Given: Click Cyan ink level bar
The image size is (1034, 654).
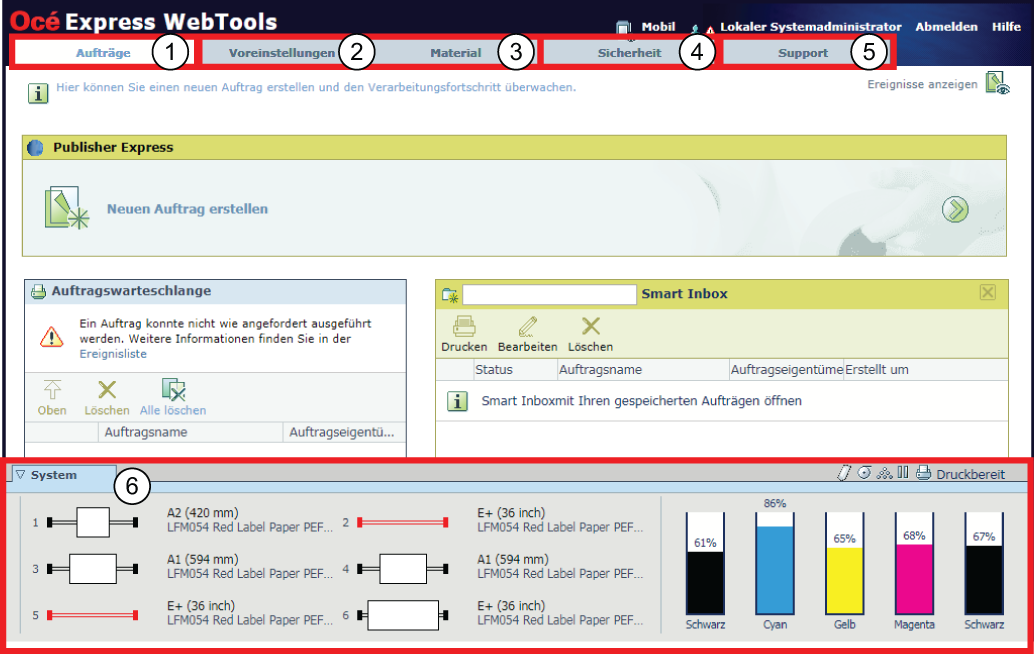Looking at the screenshot, I should [x=775, y=564].
